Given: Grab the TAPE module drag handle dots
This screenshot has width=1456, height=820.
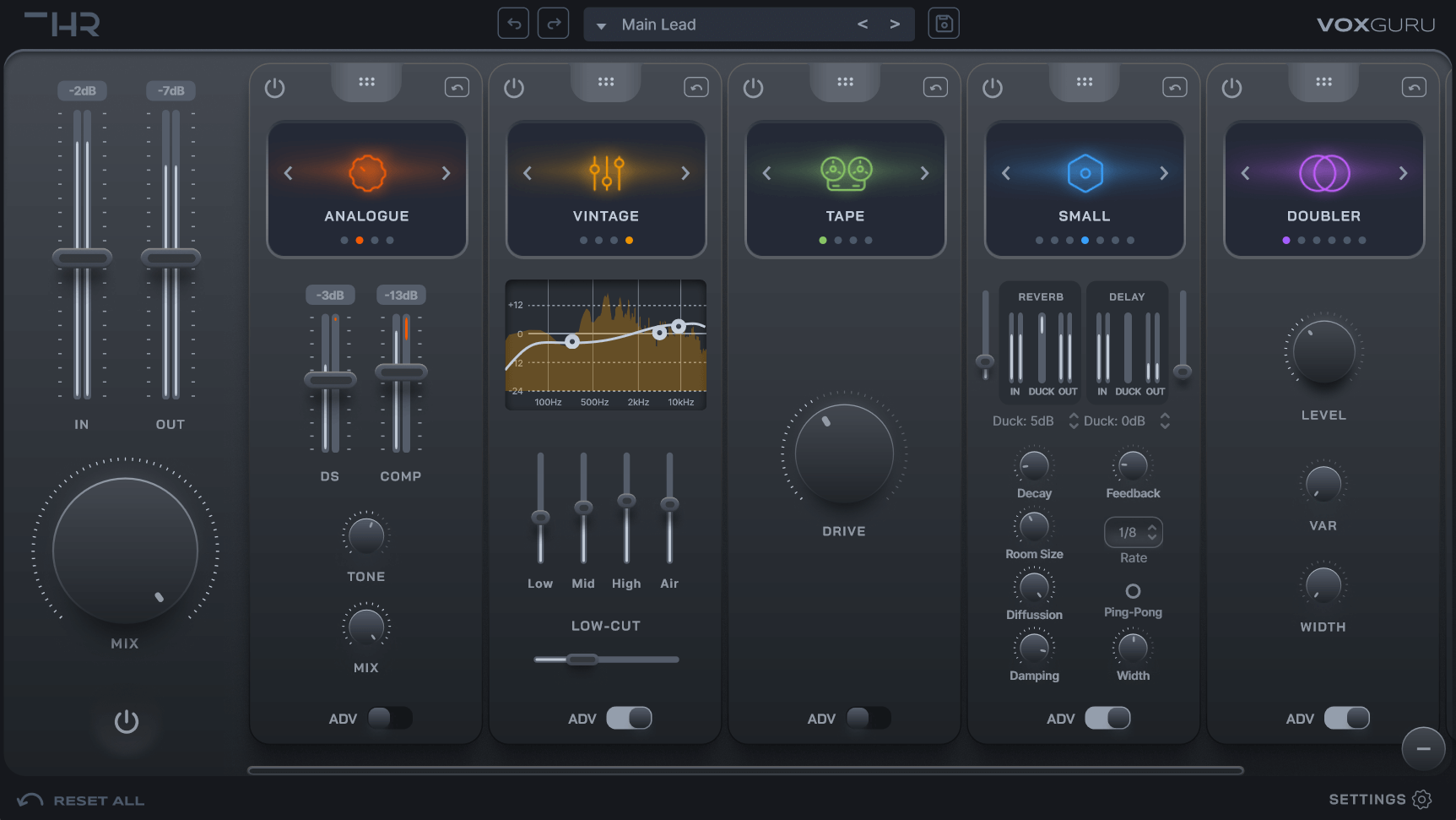Looking at the screenshot, I should 845,82.
